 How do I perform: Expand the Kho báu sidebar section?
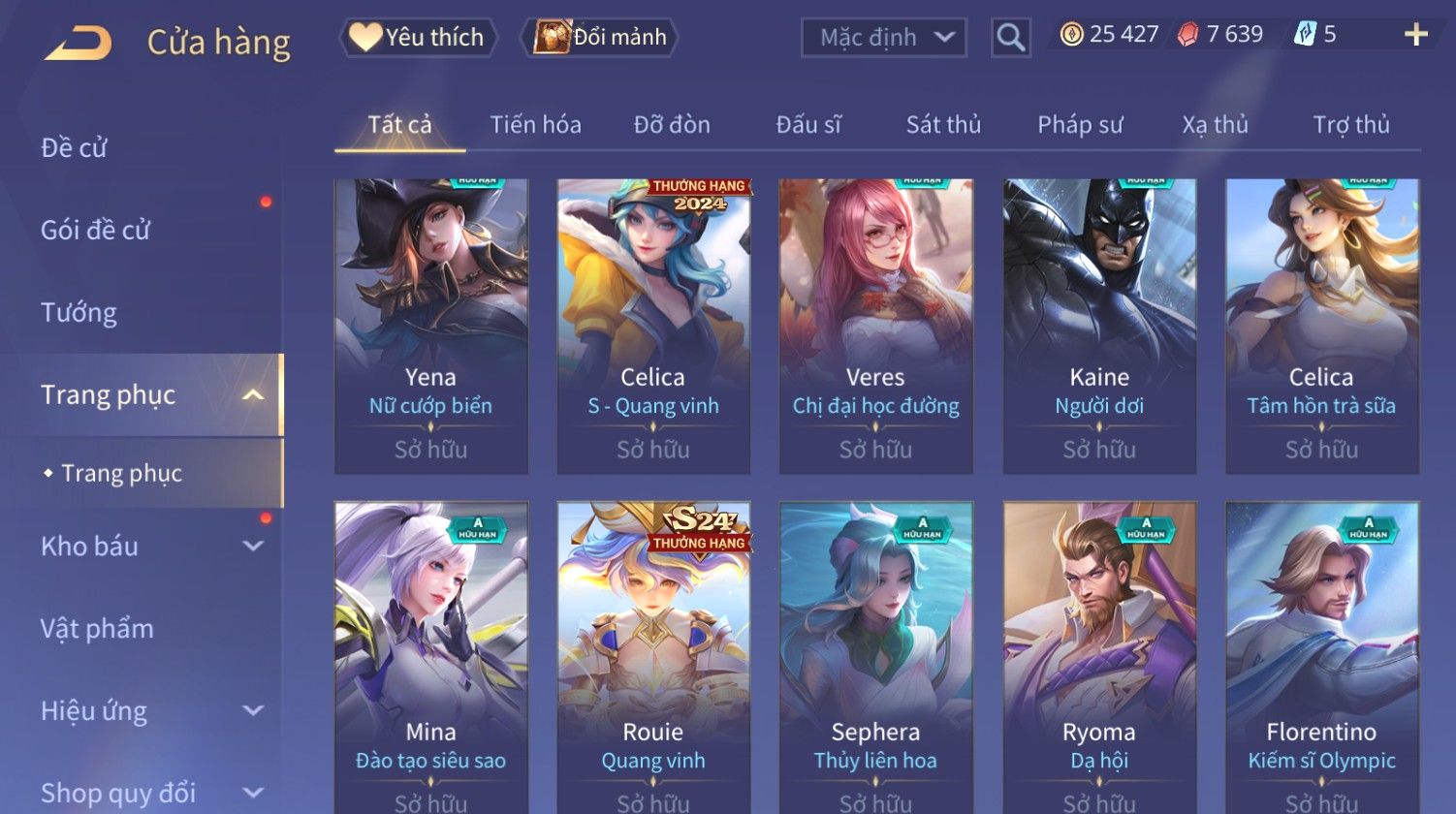pyautogui.click(x=252, y=547)
